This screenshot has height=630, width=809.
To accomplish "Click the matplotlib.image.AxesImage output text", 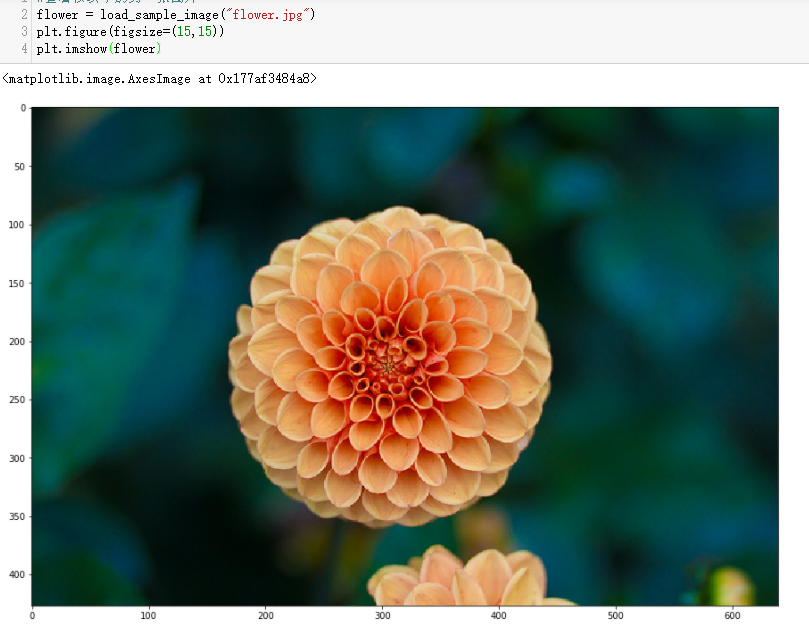I will tap(159, 78).
